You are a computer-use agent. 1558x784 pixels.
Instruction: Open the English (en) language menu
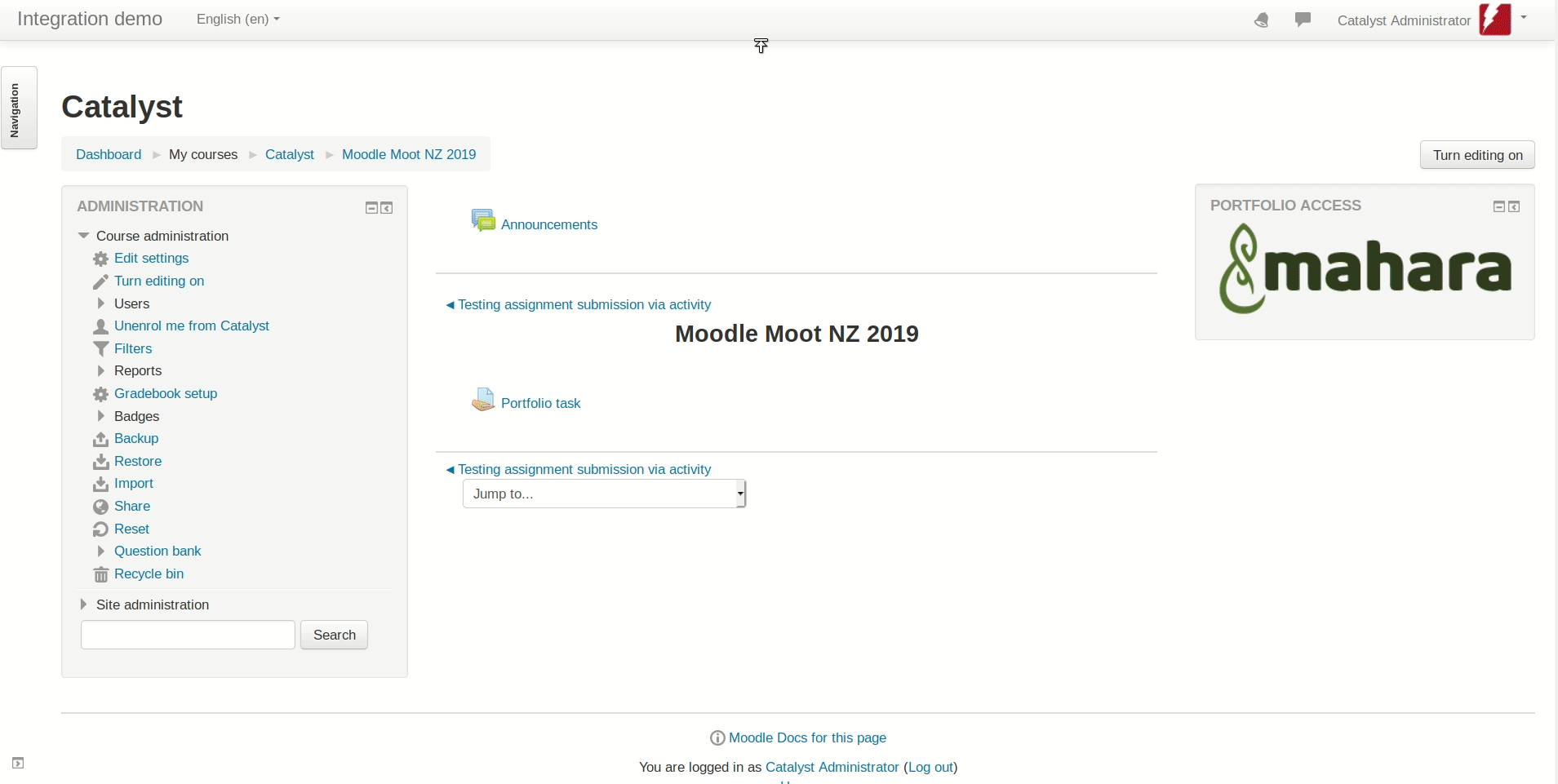pyautogui.click(x=237, y=19)
